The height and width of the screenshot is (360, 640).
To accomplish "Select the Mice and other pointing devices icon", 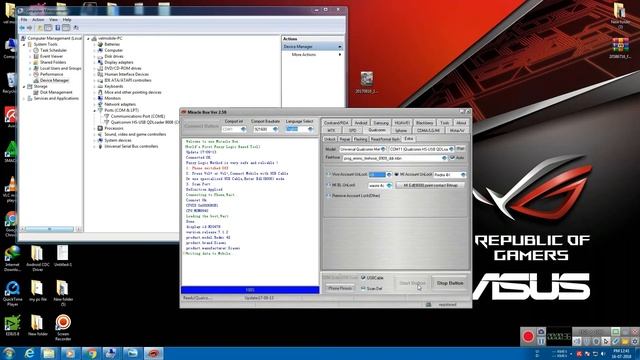I will tap(100, 92).
